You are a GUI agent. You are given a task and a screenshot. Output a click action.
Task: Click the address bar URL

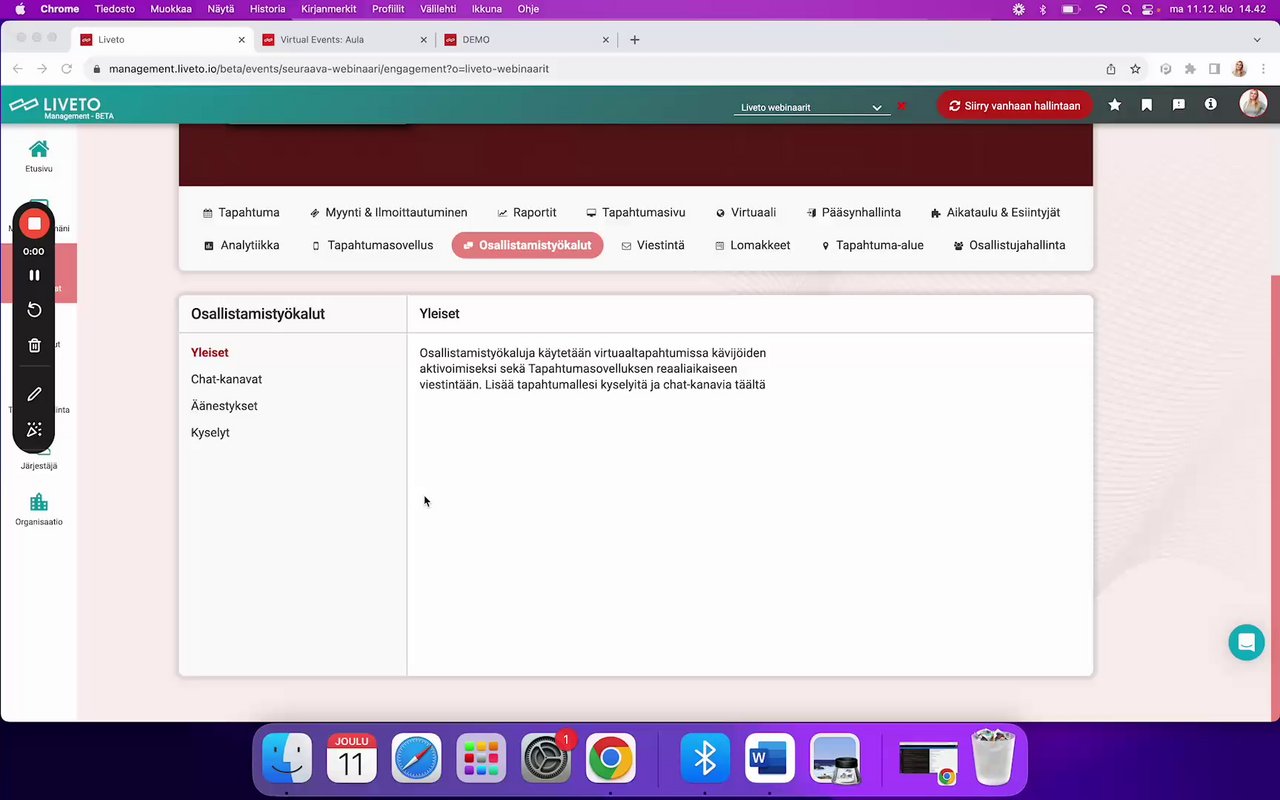tap(329, 69)
